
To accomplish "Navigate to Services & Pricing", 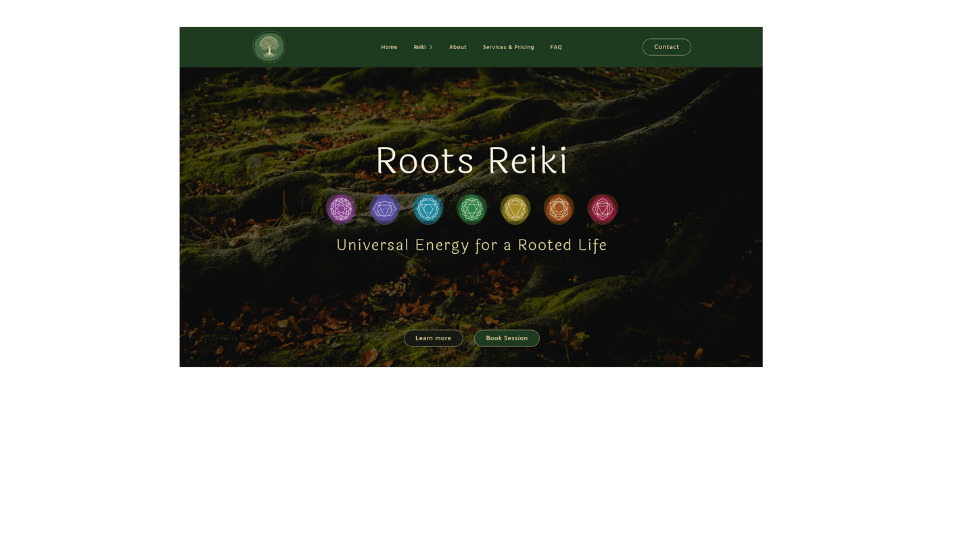I will (508, 47).
